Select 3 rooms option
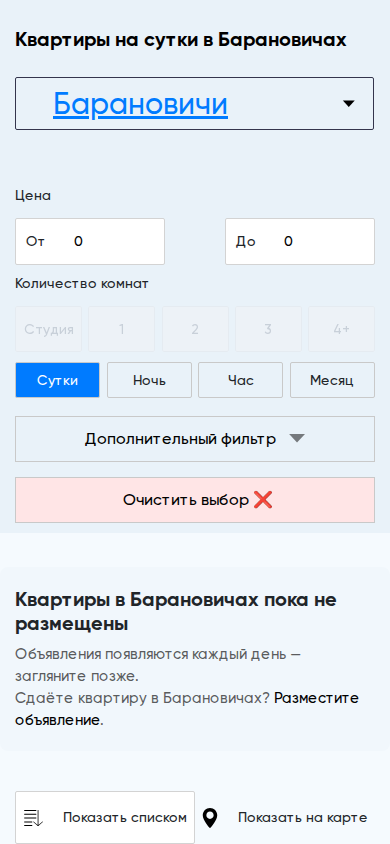The width and height of the screenshot is (390, 844). (268, 329)
